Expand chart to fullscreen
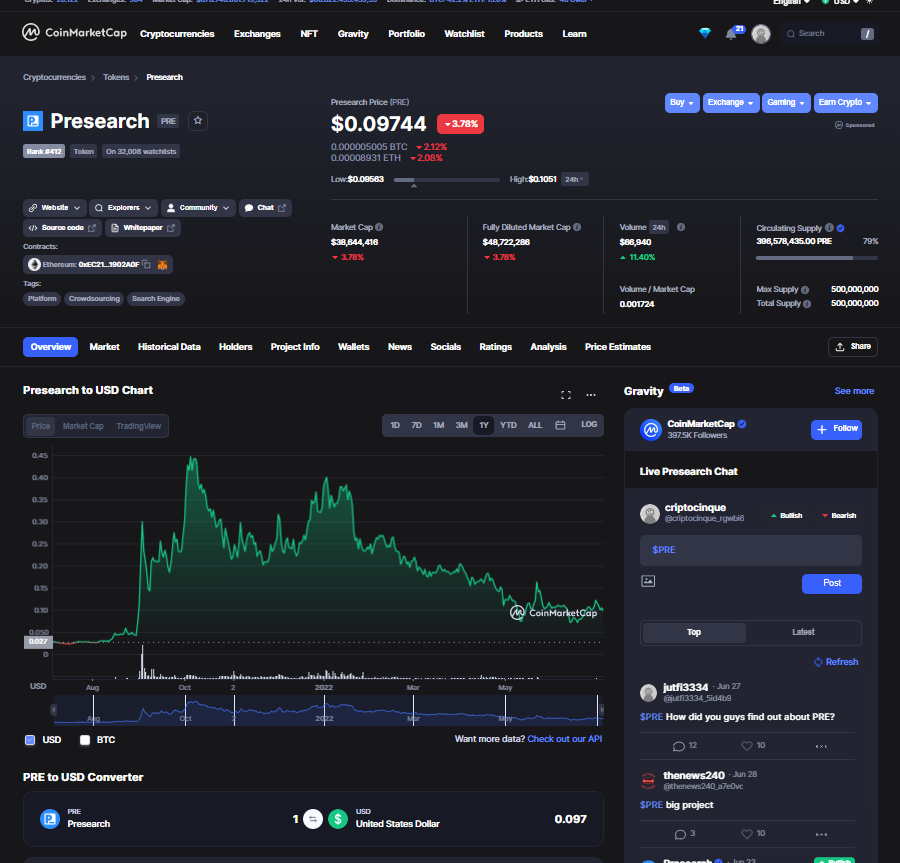The height and width of the screenshot is (863, 900). pos(565,395)
